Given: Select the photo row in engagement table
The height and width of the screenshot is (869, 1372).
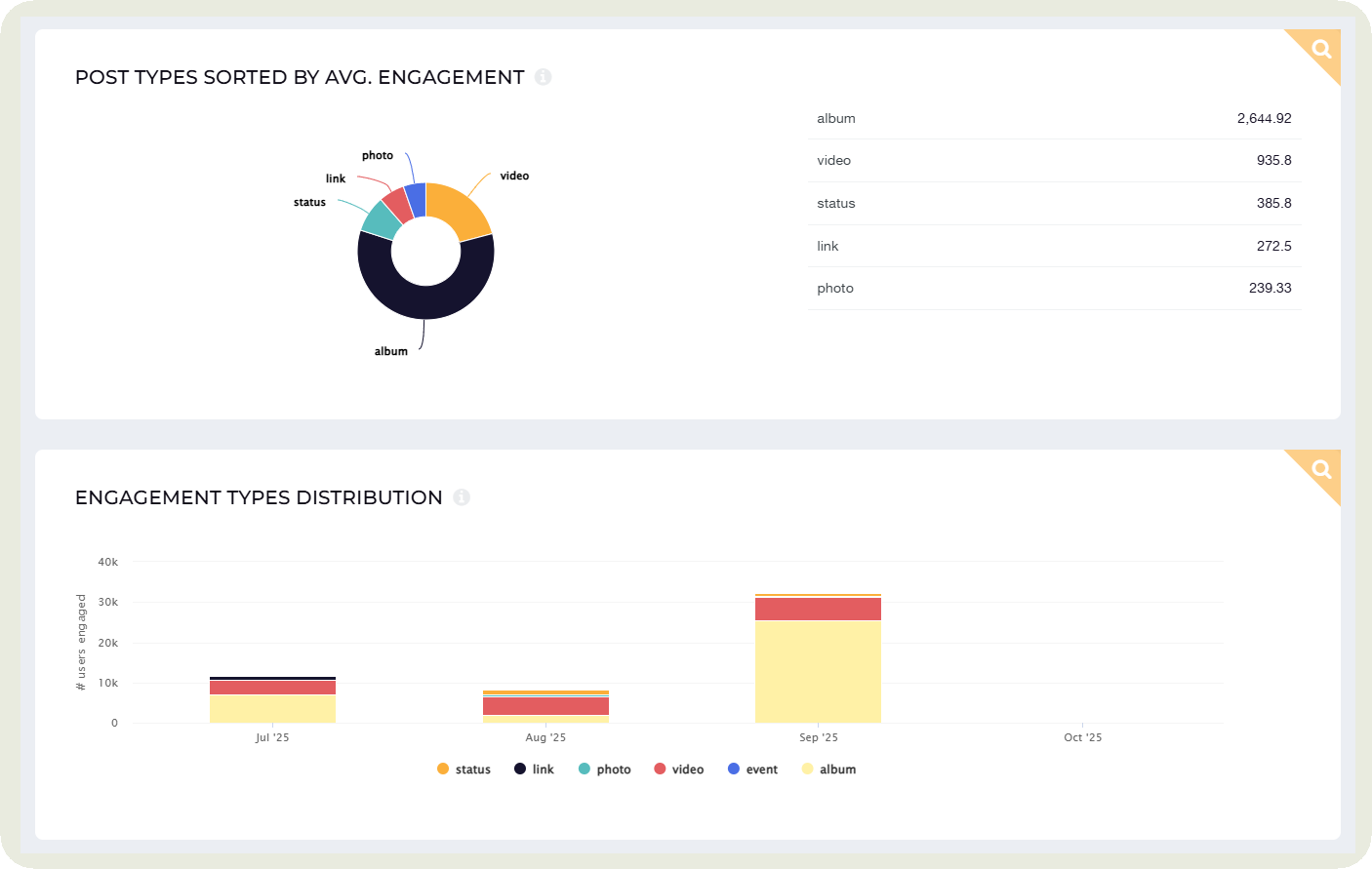Looking at the screenshot, I should (1054, 289).
